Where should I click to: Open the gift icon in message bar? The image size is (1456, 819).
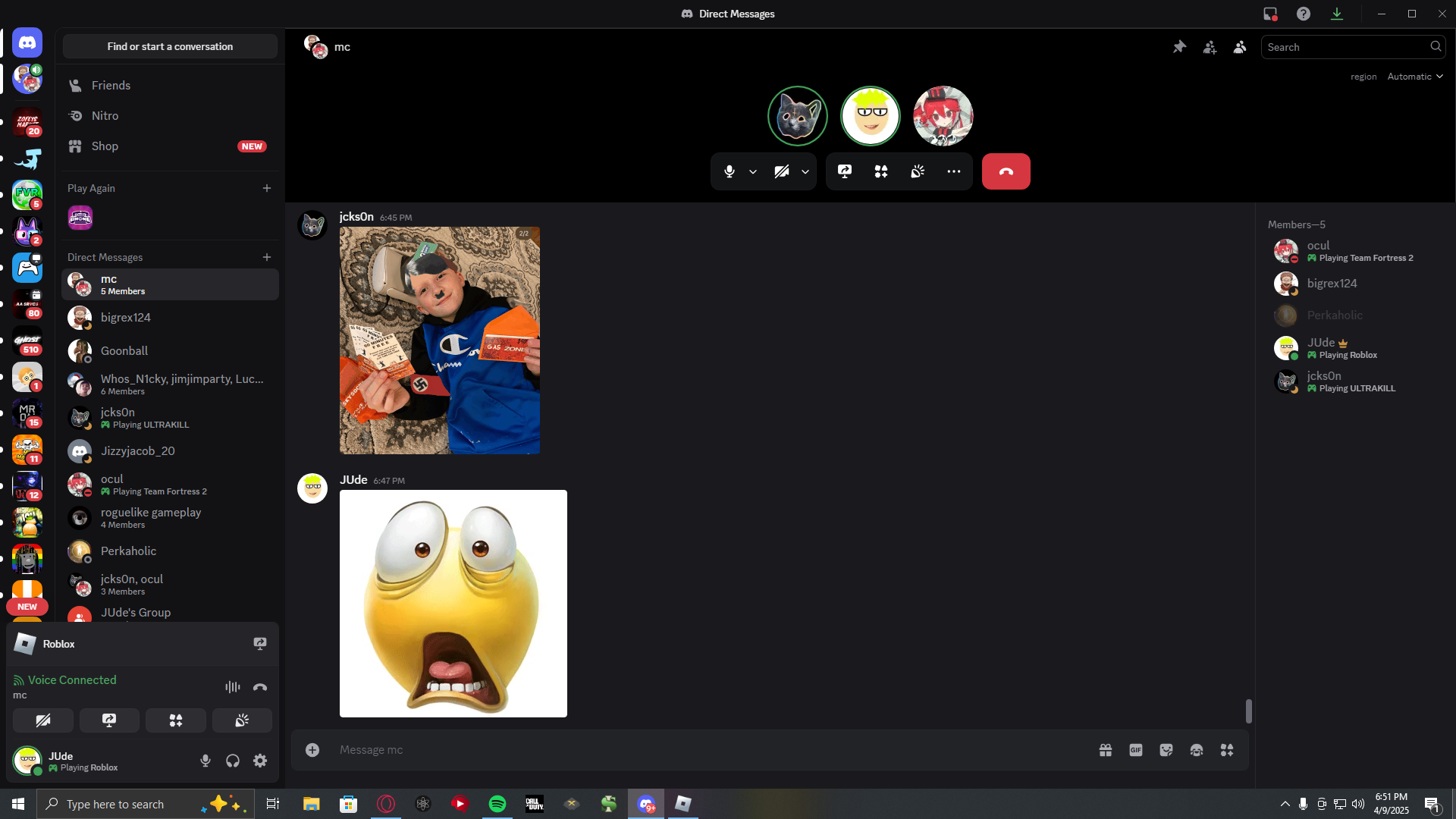click(x=1105, y=750)
